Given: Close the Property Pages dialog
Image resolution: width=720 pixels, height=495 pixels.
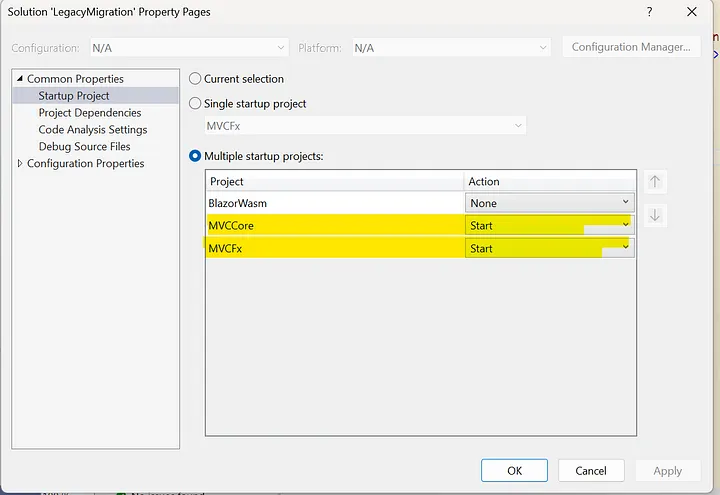Looking at the screenshot, I should tap(692, 12).
